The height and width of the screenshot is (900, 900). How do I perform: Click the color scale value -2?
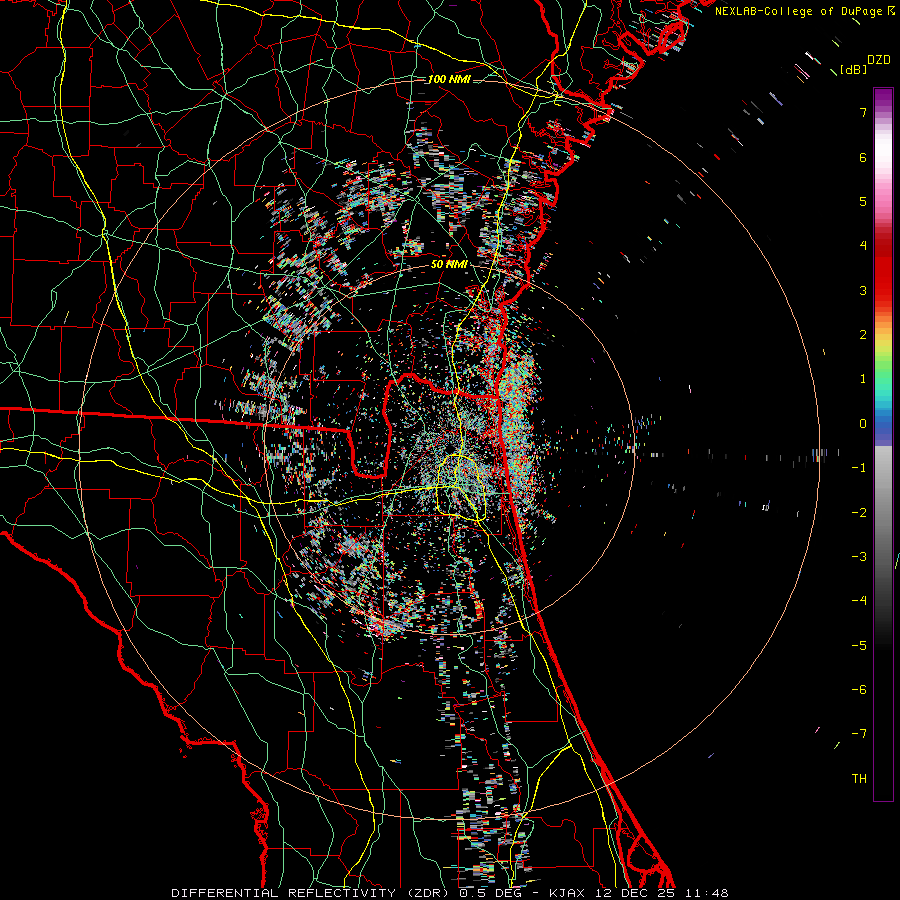pos(859,513)
